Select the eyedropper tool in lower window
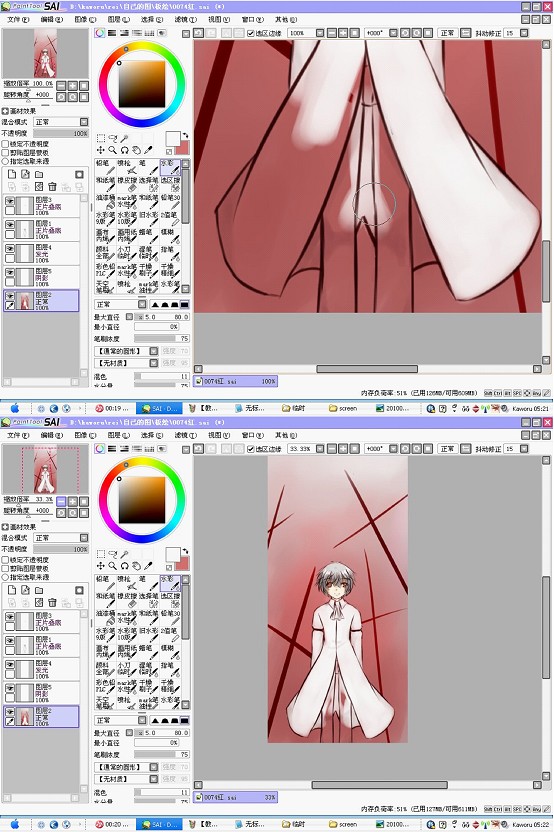Image resolution: width=554 pixels, height=832 pixels. (x=148, y=566)
